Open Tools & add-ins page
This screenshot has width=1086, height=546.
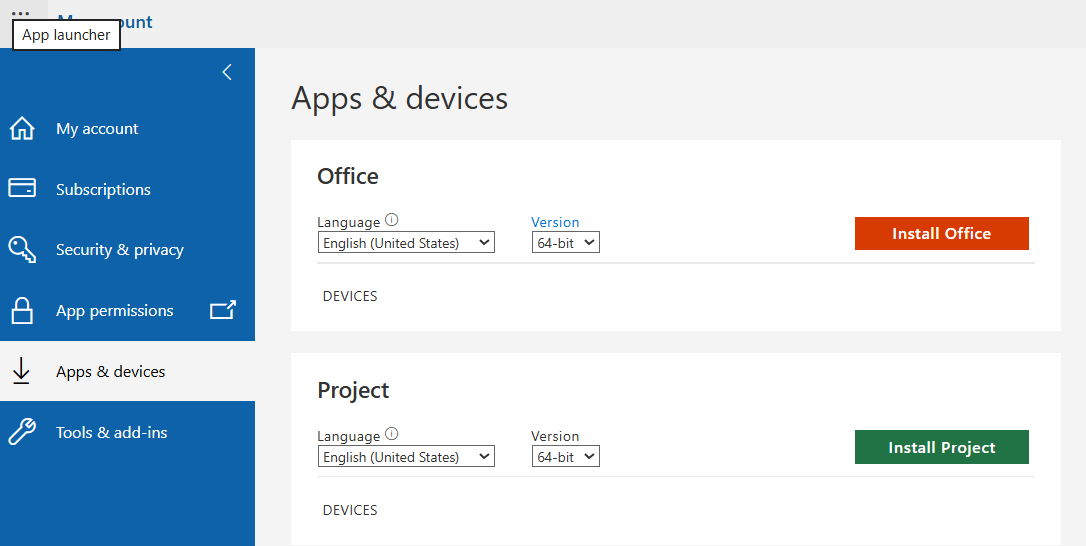click(x=127, y=432)
